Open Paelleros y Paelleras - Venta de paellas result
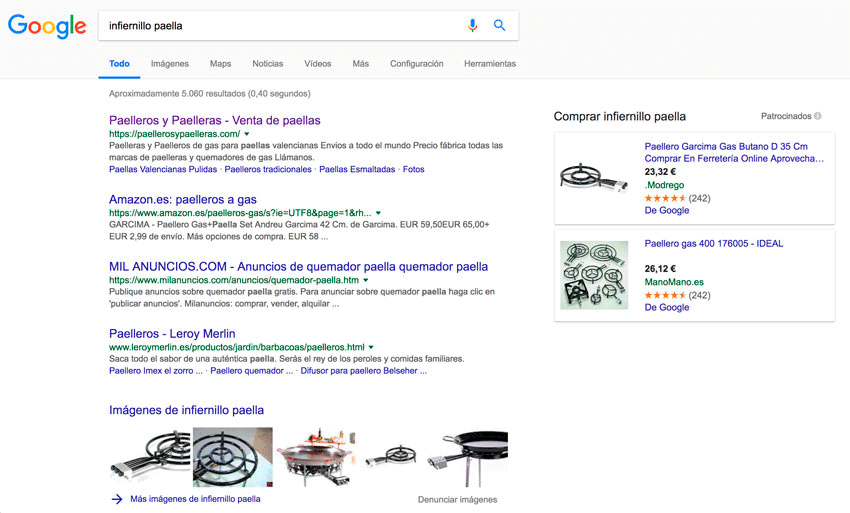850x513 pixels. point(215,120)
